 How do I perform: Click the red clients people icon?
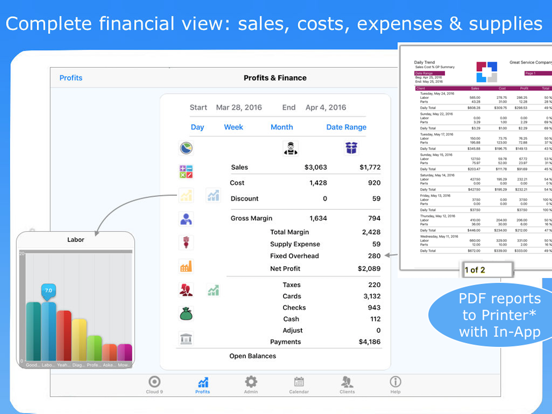(x=186, y=290)
